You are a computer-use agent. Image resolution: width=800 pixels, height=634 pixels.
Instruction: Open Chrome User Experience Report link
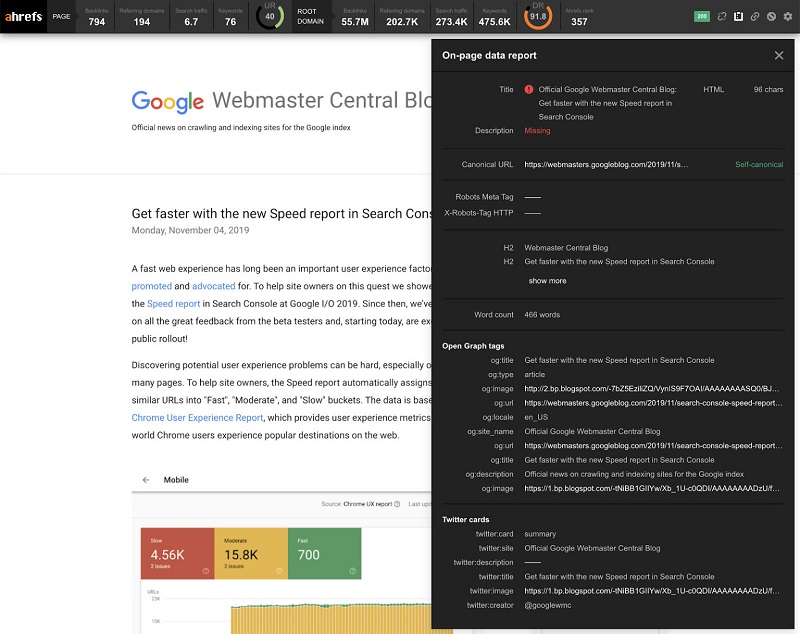197,418
